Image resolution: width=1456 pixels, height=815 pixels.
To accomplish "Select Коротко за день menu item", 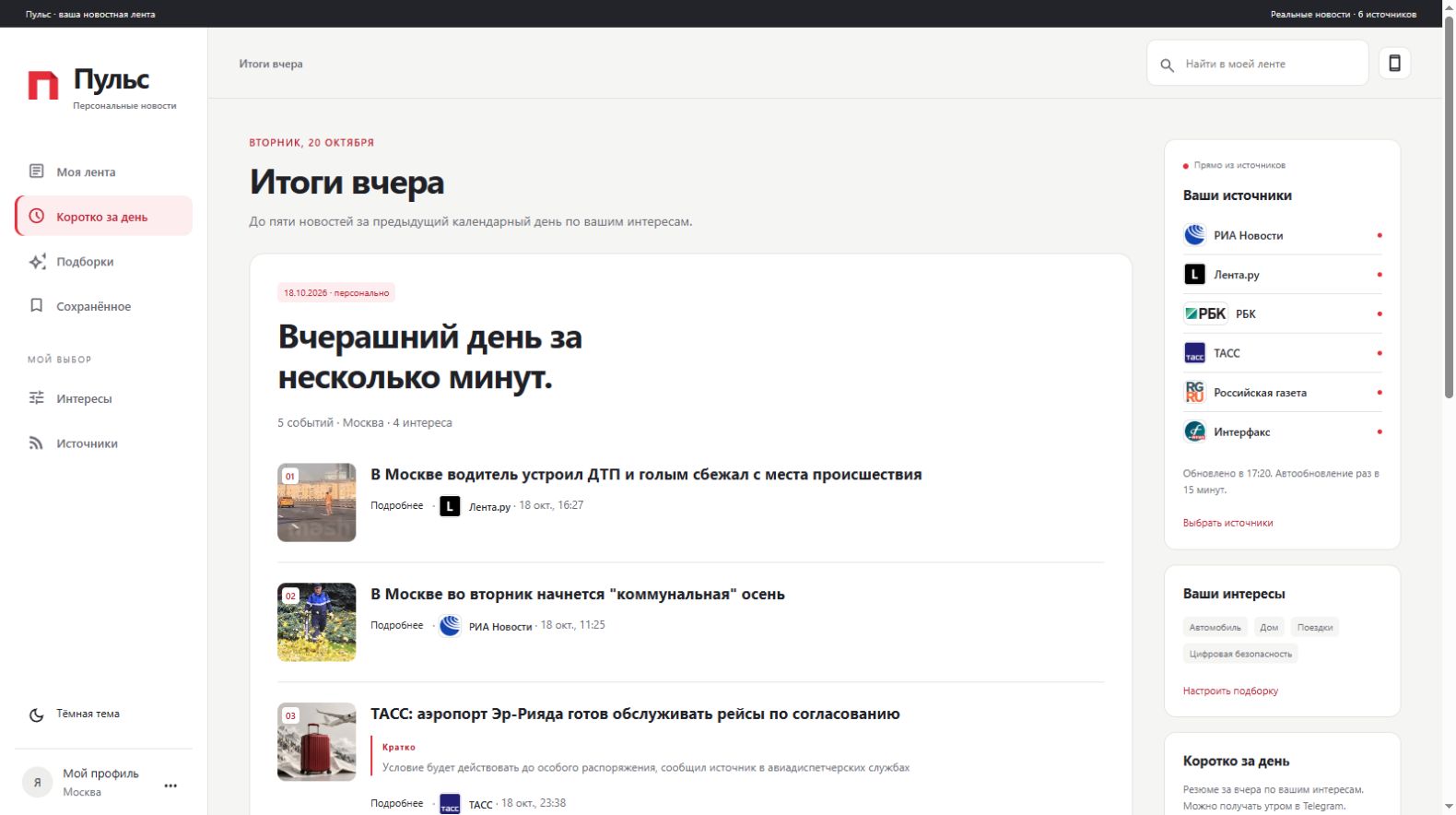I will 103,217.
